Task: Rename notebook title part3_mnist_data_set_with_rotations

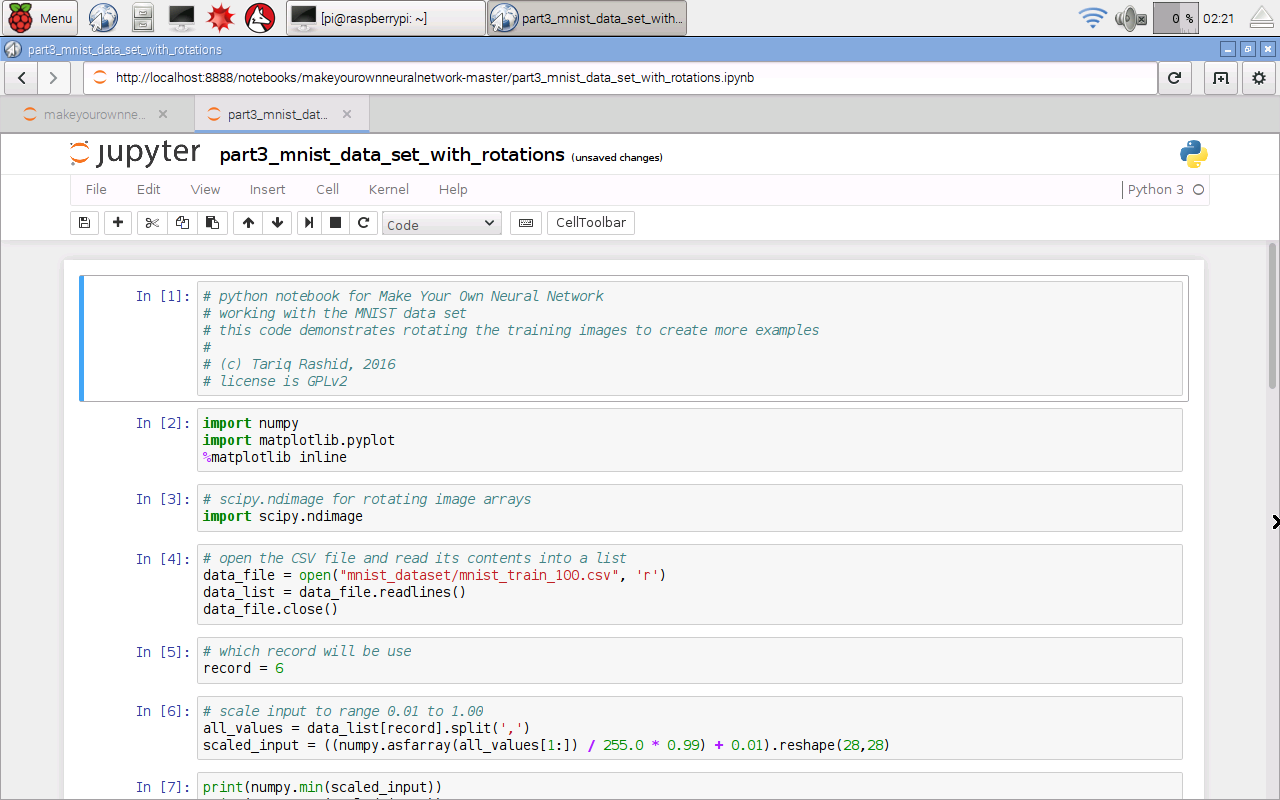Action: (392, 155)
